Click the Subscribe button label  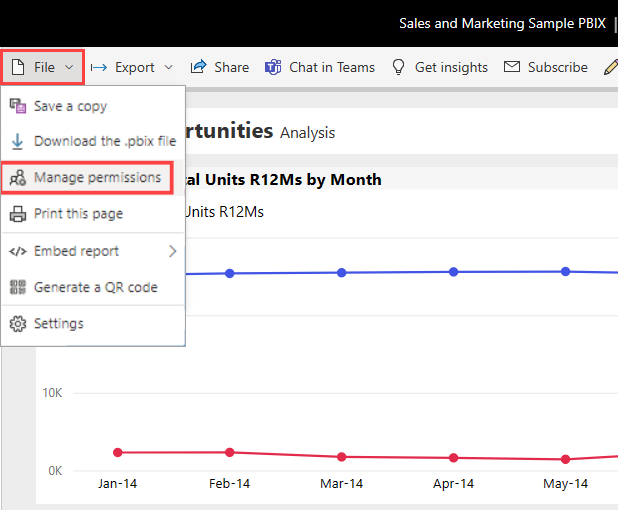[557, 67]
